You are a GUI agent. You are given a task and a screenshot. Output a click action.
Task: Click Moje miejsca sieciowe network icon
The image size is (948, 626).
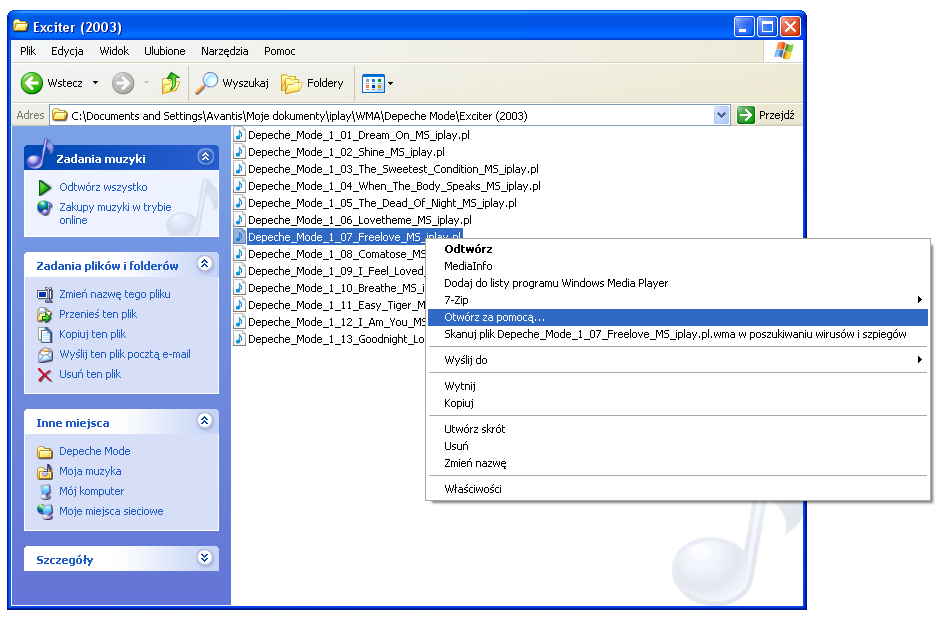click(x=45, y=512)
